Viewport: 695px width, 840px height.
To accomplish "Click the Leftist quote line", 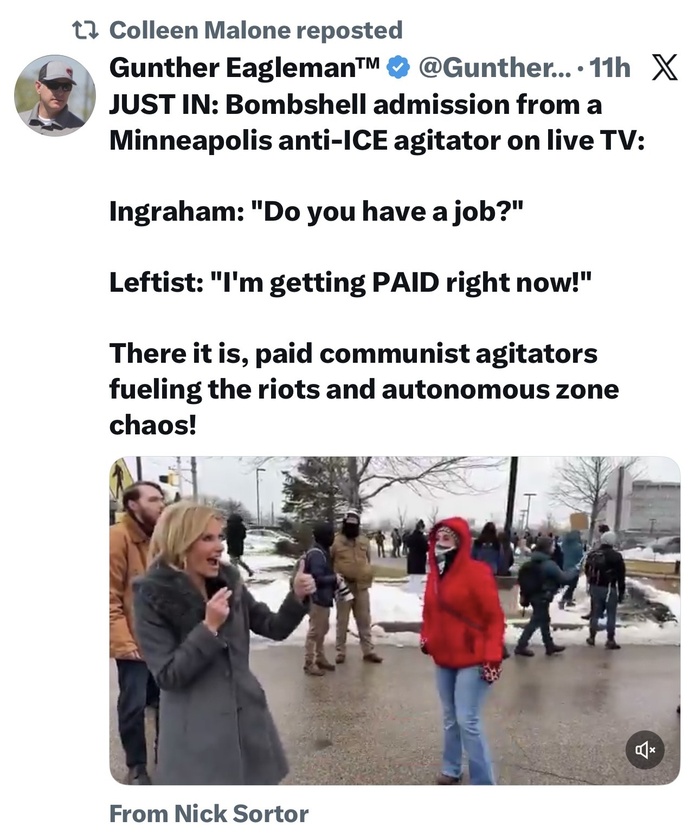I will pyautogui.click(x=350, y=282).
